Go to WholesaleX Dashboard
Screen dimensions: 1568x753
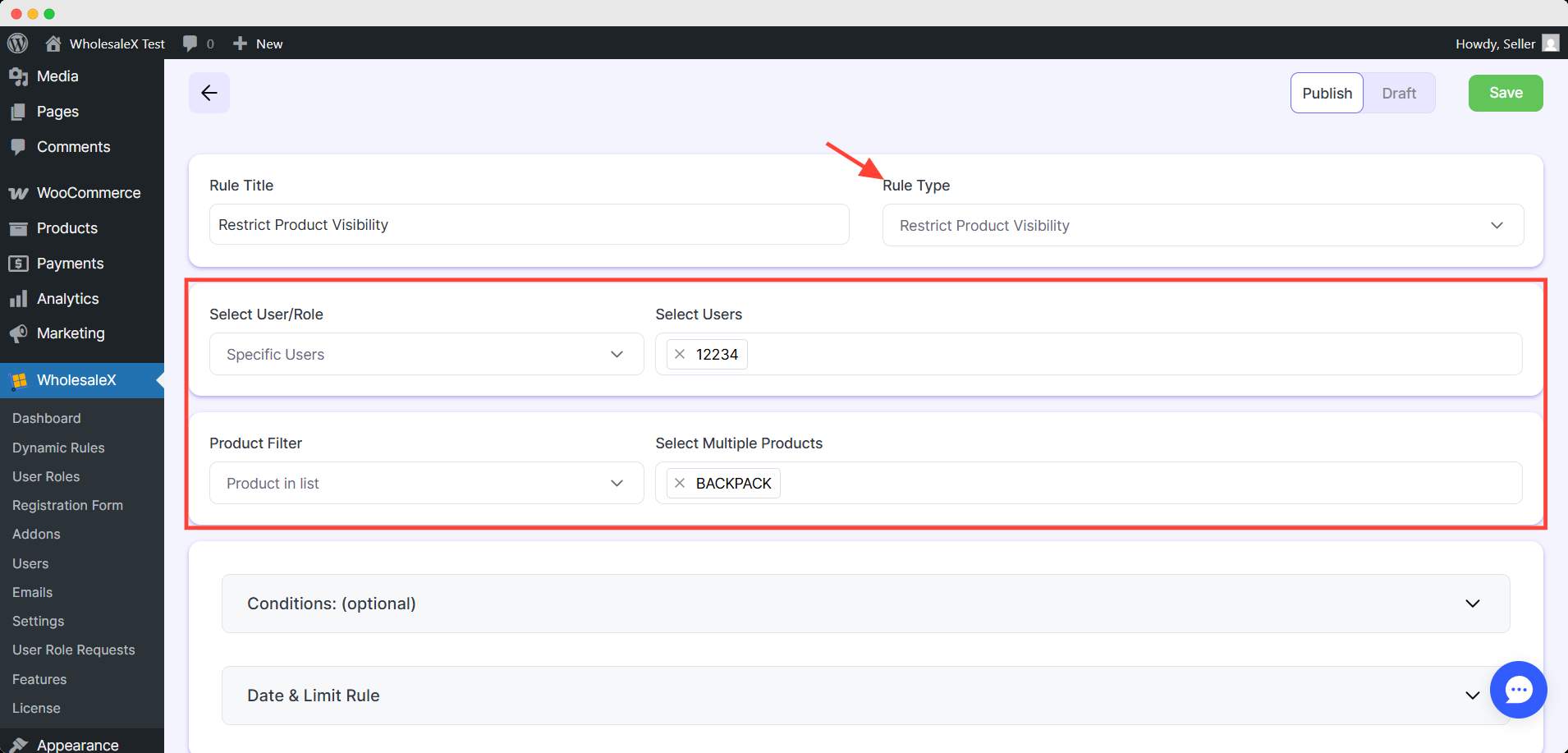tap(47, 418)
